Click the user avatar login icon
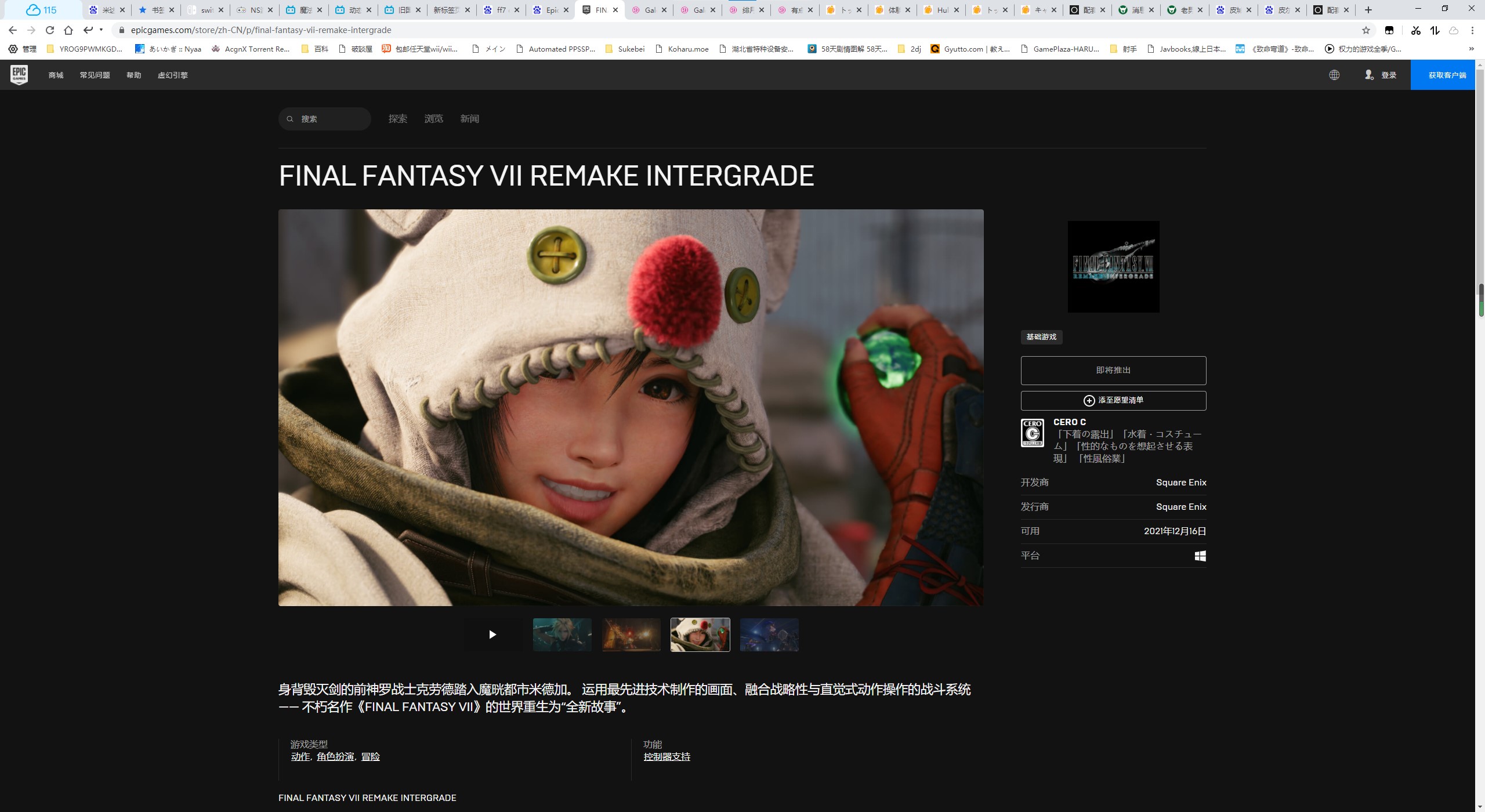Image resolution: width=1485 pixels, height=812 pixels. pyautogui.click(x=1369, y=75)
